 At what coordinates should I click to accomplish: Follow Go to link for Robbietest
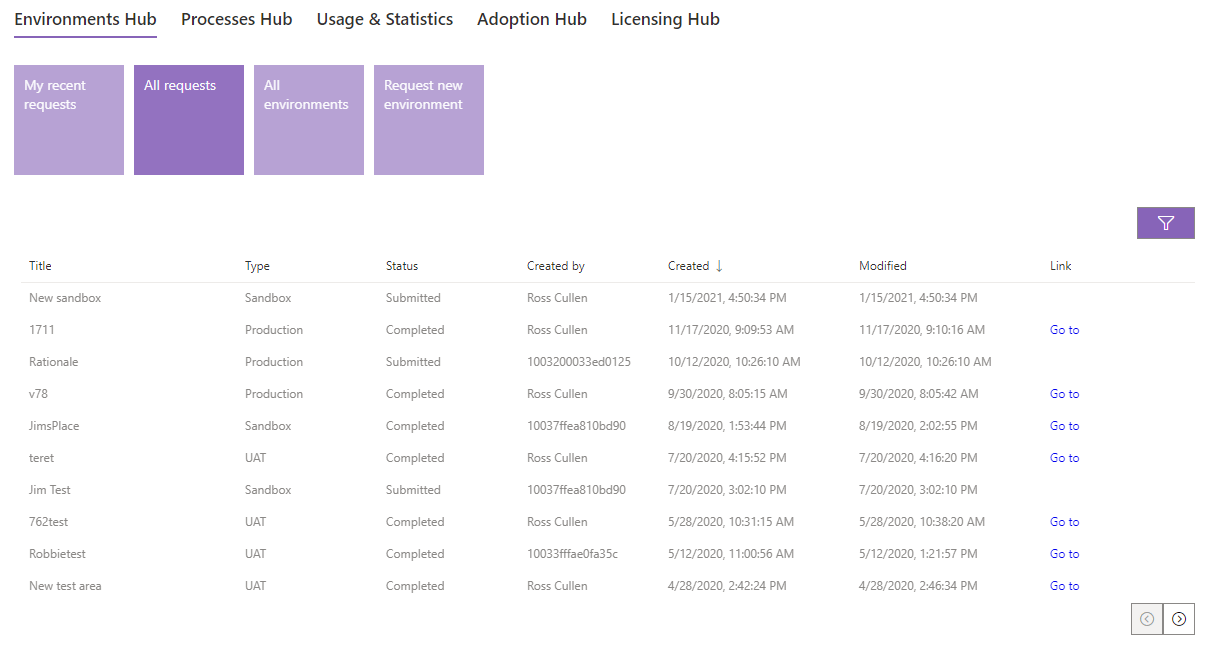[x=1064, y=554]
